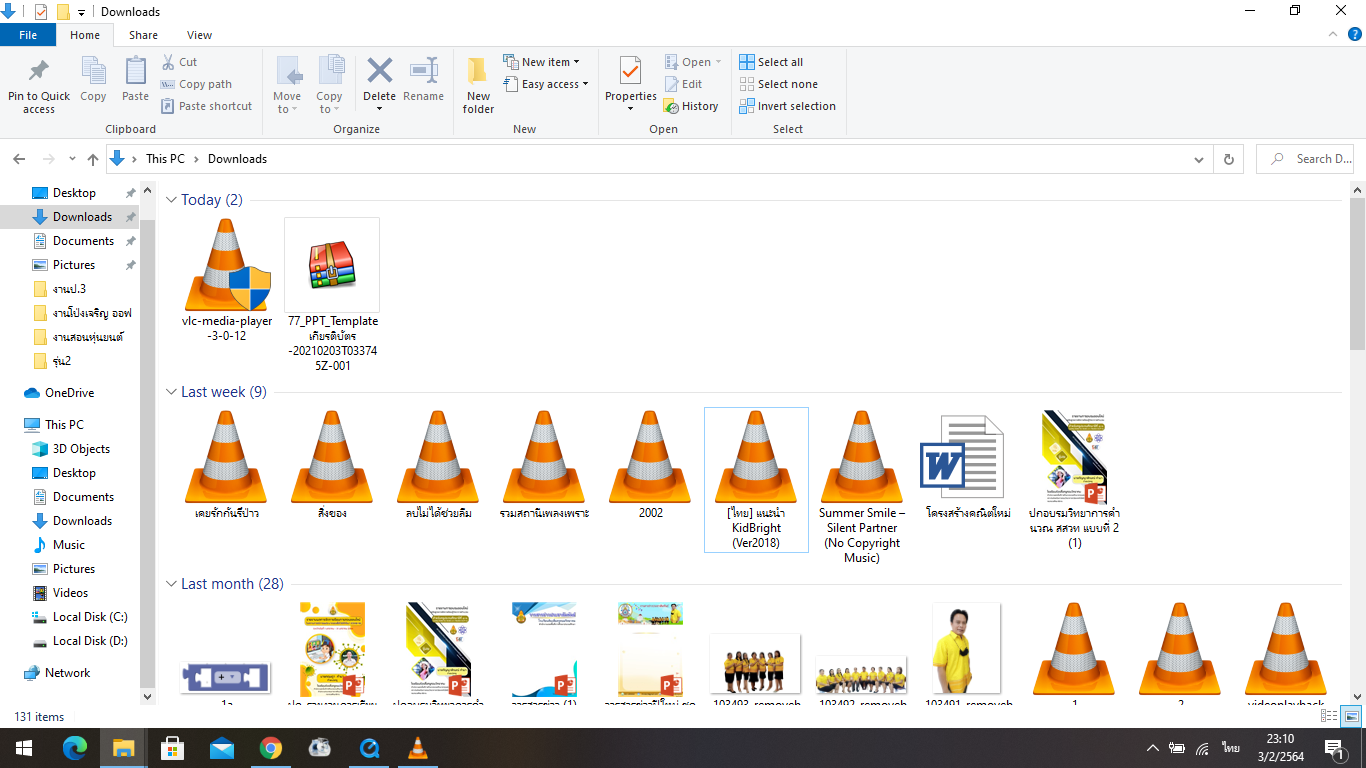This screenshot has width=1366, height=768.
Task: Click History in Open group
Action: (691, 106)
